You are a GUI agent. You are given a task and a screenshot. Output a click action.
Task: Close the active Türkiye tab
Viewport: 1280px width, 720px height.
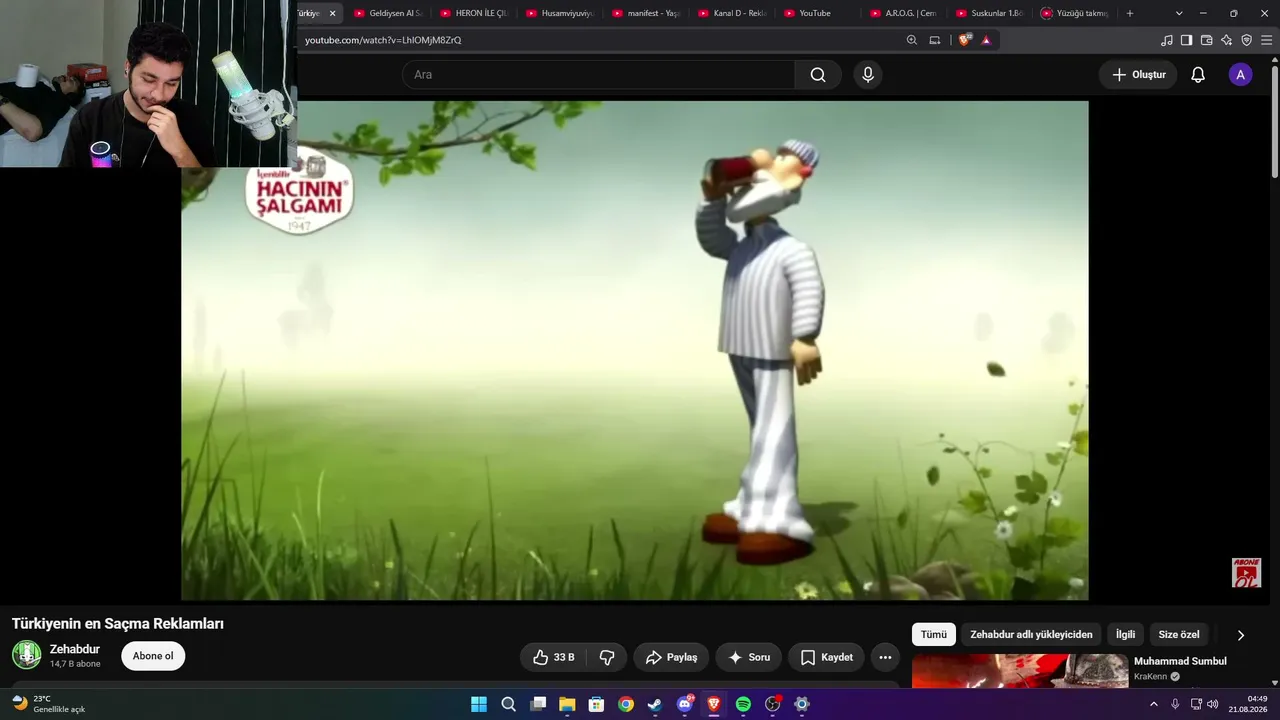click(332, 13)
